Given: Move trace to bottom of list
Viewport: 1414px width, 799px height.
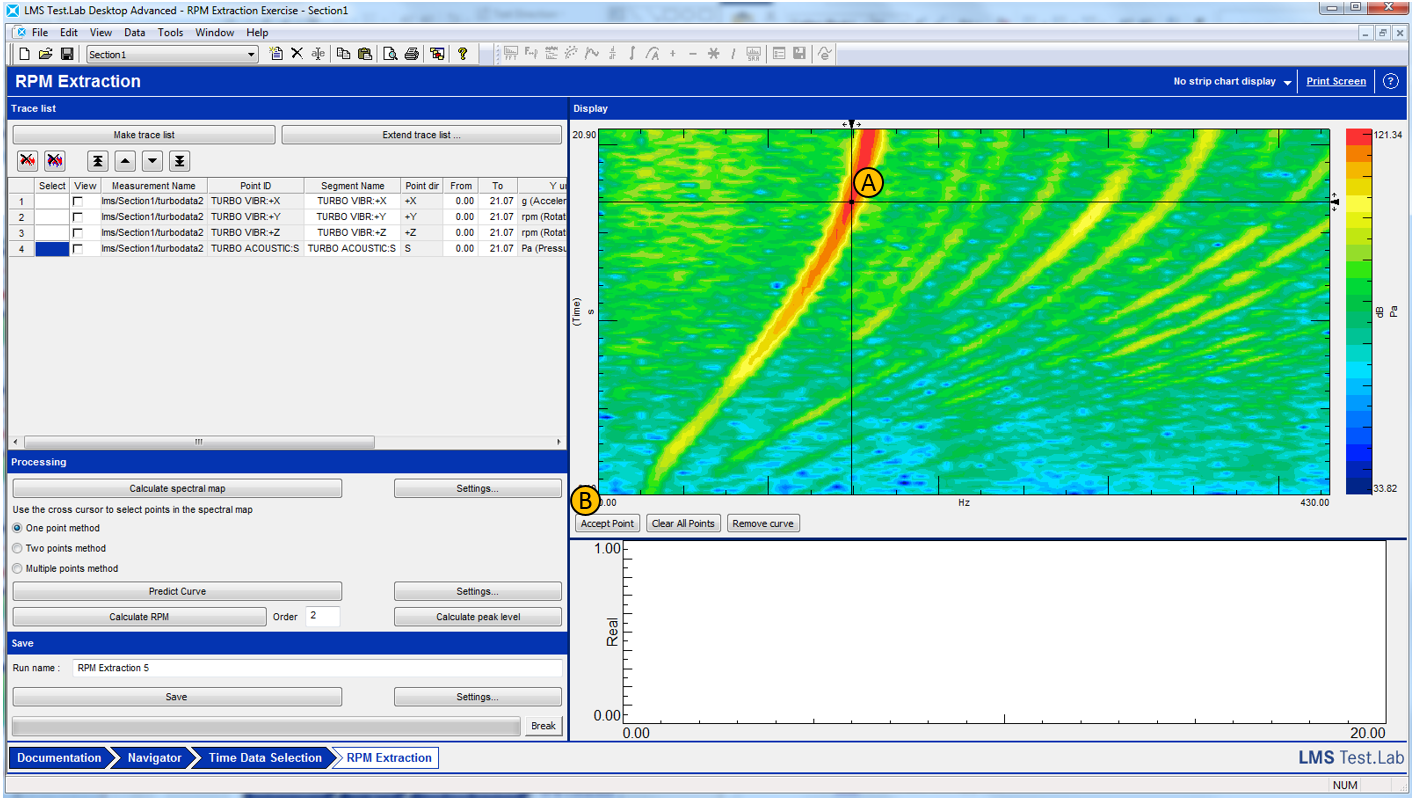Looking at the screenshot, I should [179, 160].
